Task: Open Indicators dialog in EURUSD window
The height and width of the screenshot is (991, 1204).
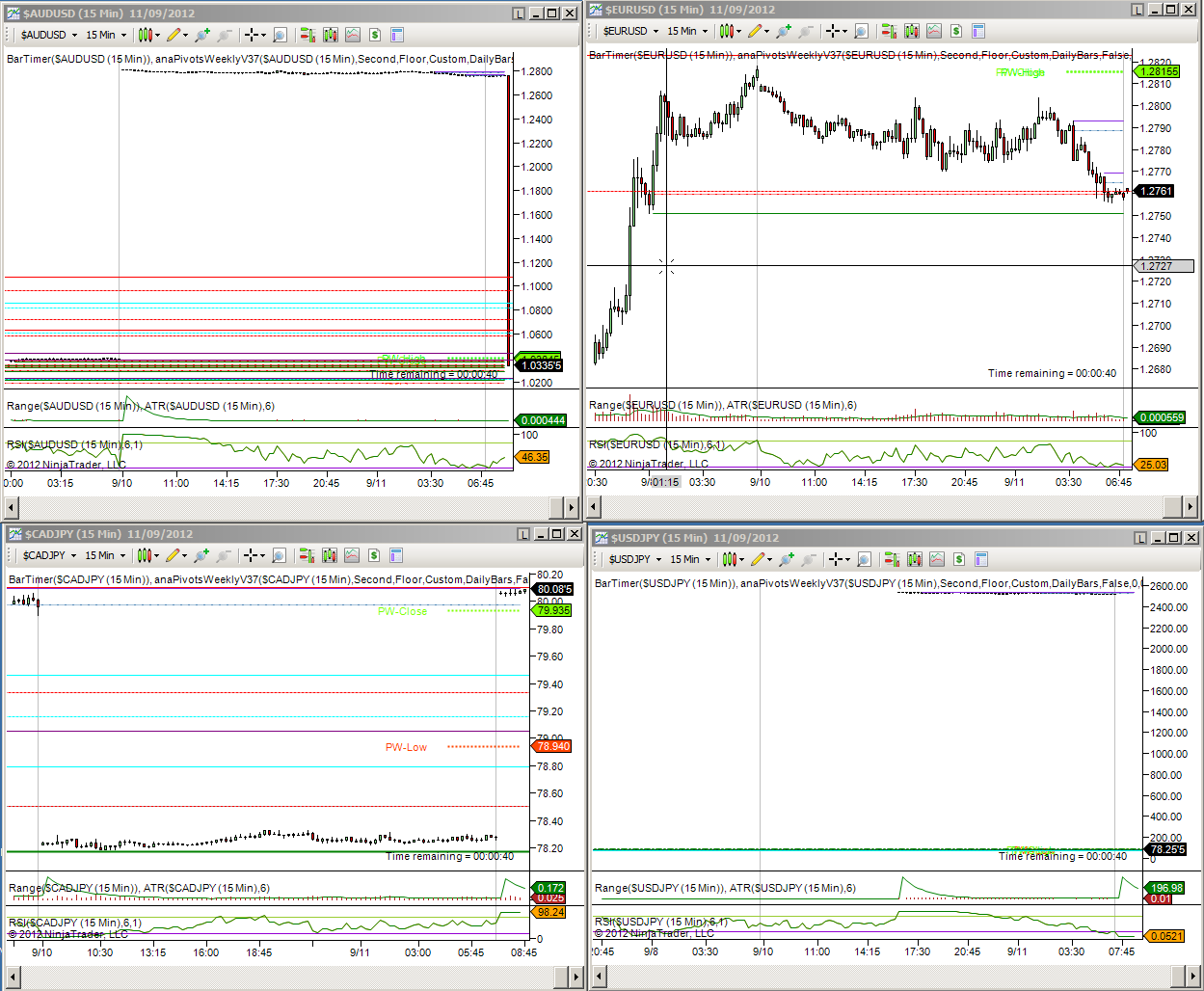Action: [912, 31]
